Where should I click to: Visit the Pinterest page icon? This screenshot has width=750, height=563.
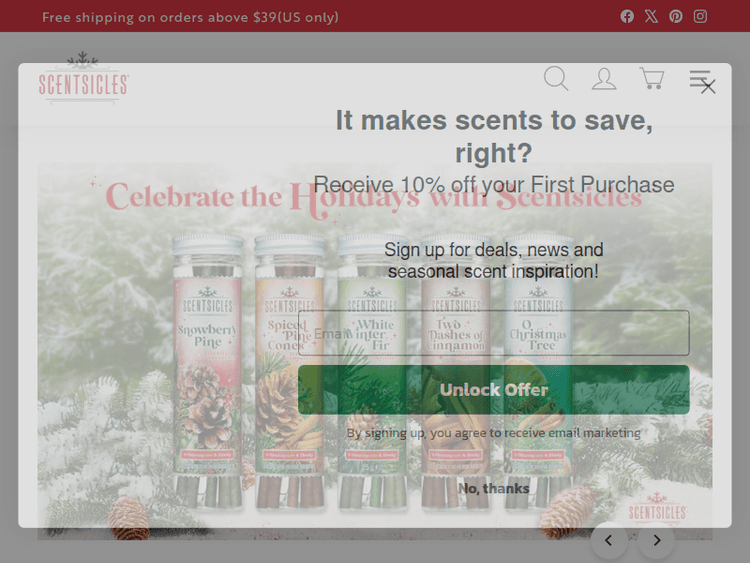676,17
